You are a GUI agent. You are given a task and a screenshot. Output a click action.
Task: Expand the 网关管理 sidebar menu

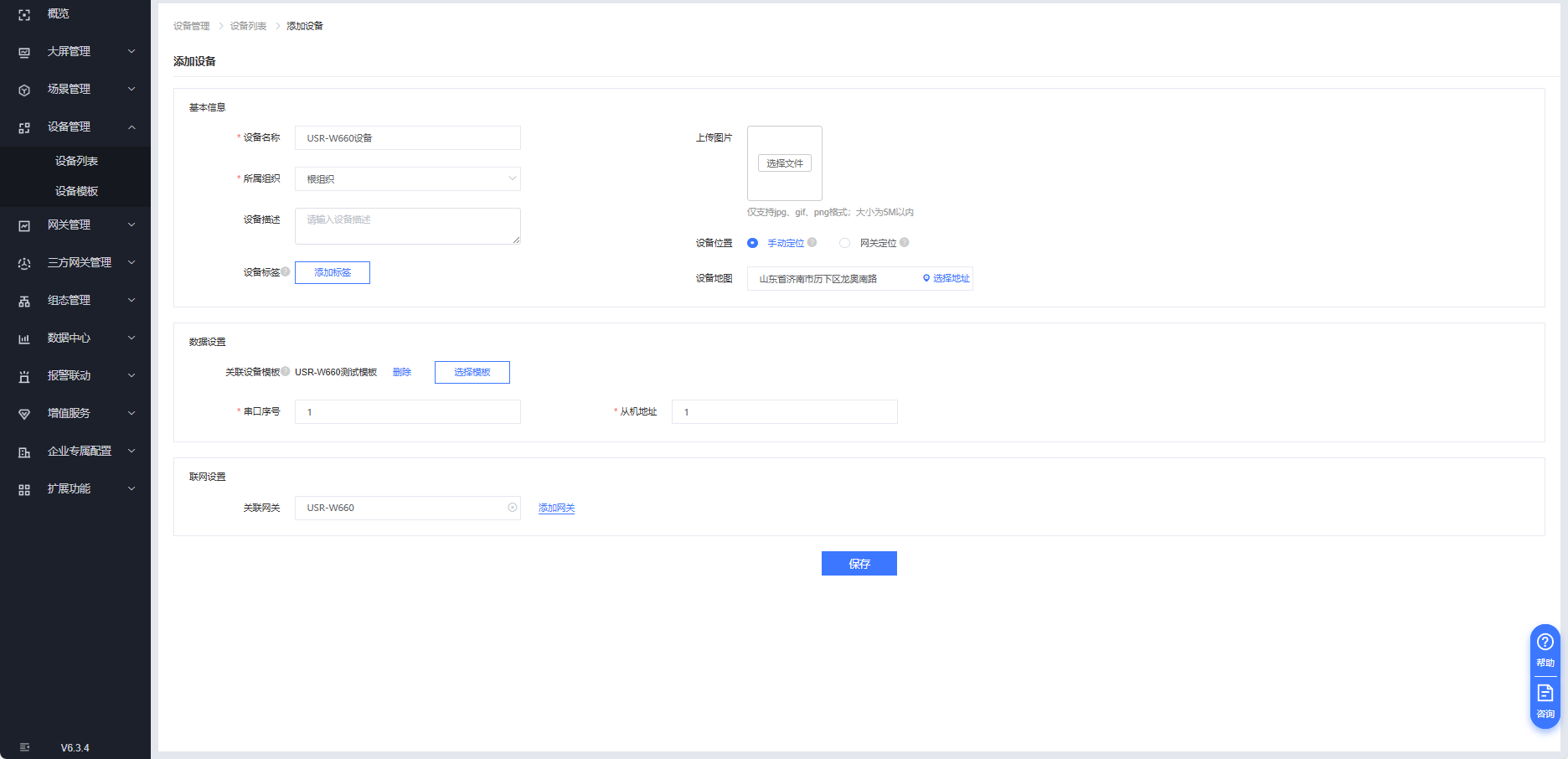(x=75, y=225)
